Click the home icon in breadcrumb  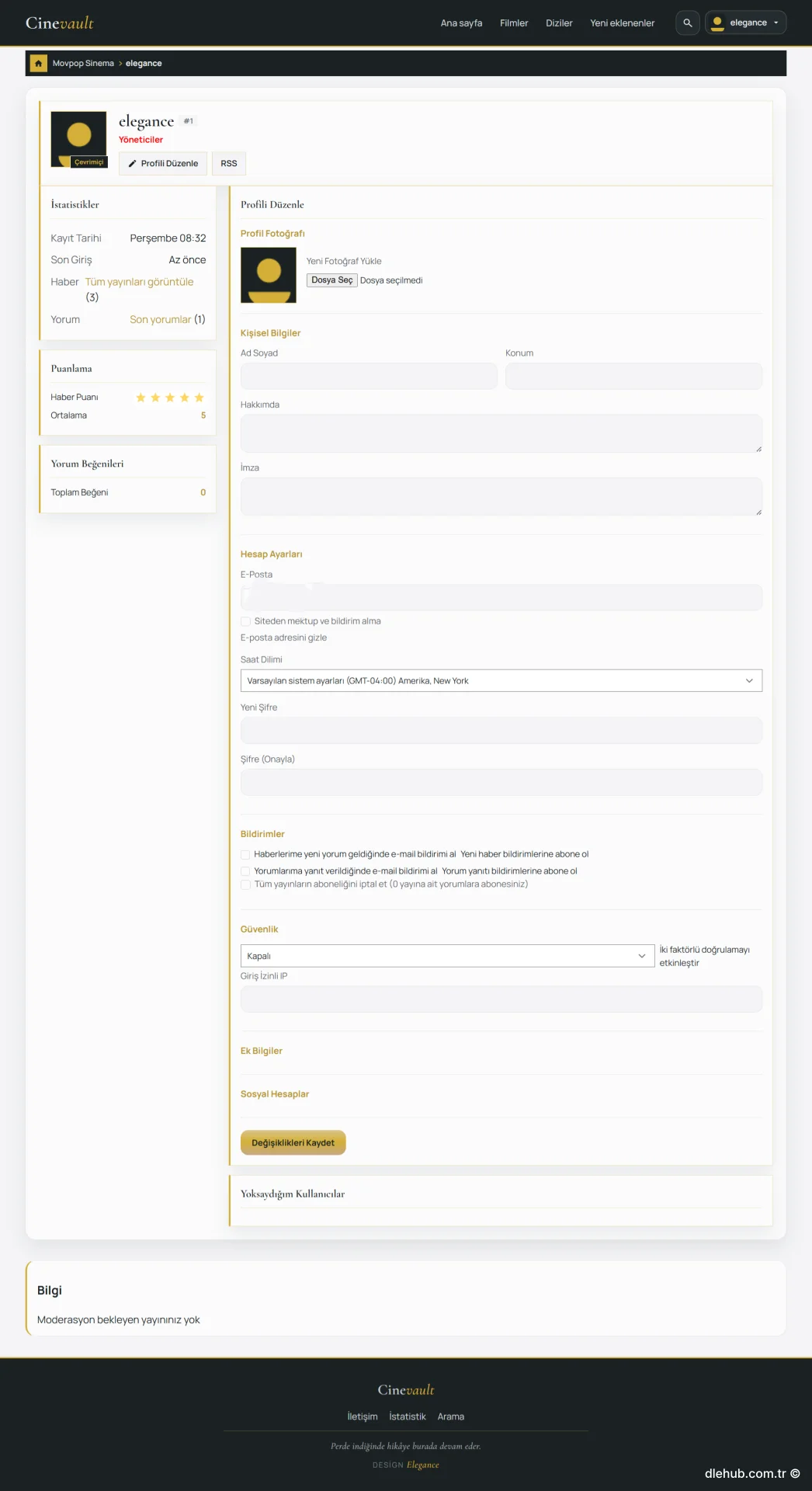click(x=38, y=63)
